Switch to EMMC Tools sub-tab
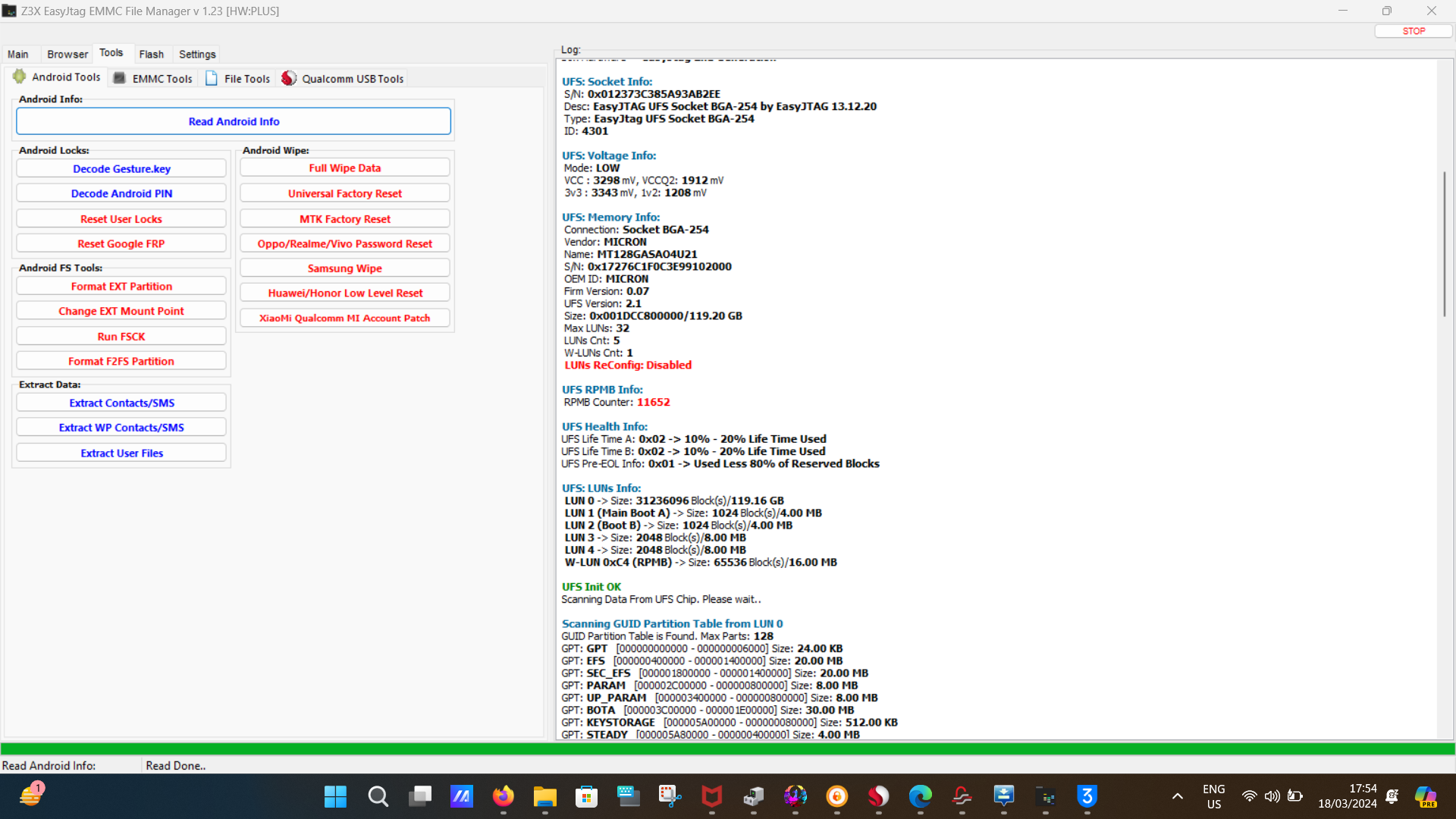Image resolution: width=1456 pixels, height=819 pixels. pyautogui.click(x=154, y=78)
